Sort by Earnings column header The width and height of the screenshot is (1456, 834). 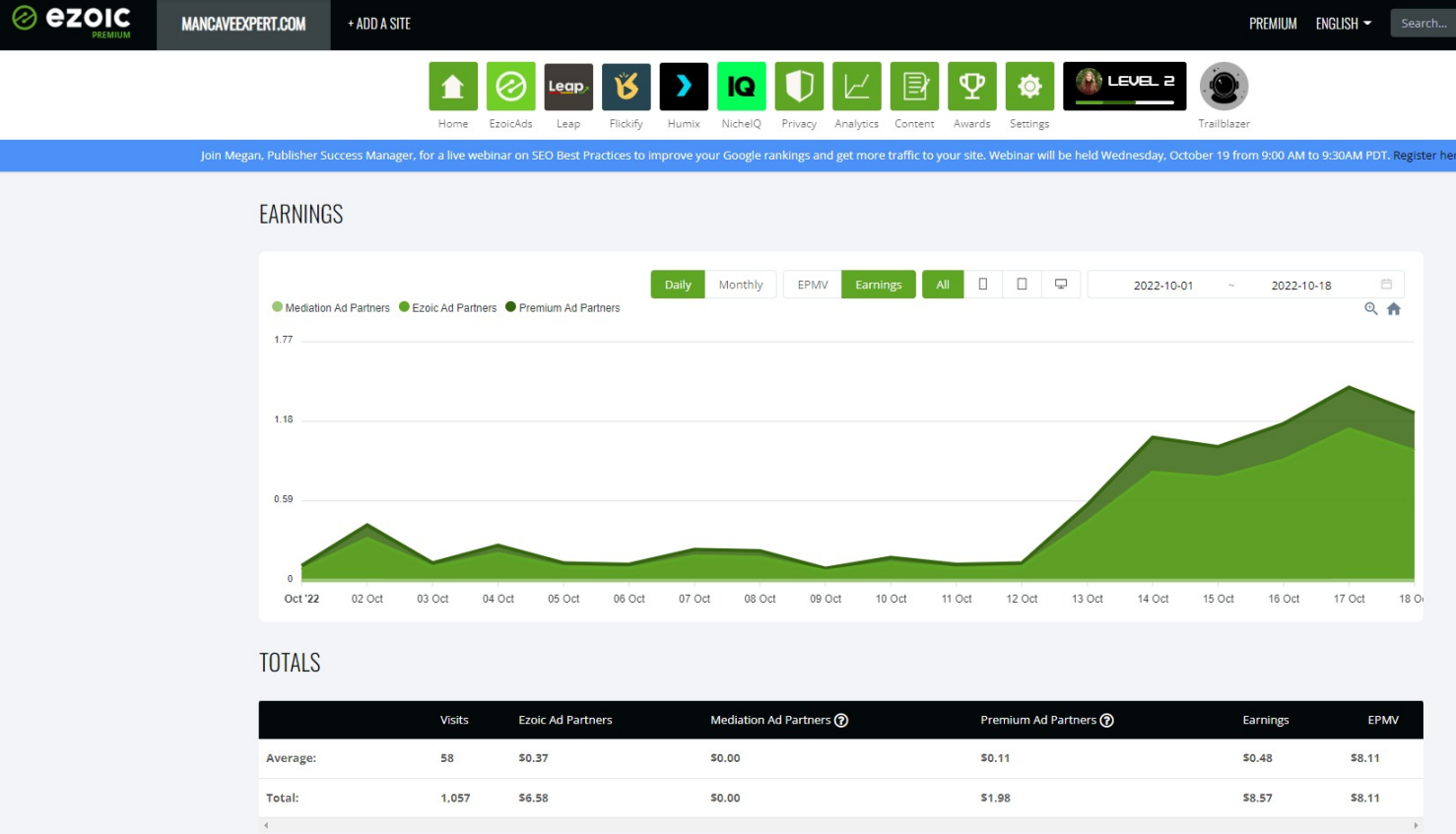point(1266,721)
